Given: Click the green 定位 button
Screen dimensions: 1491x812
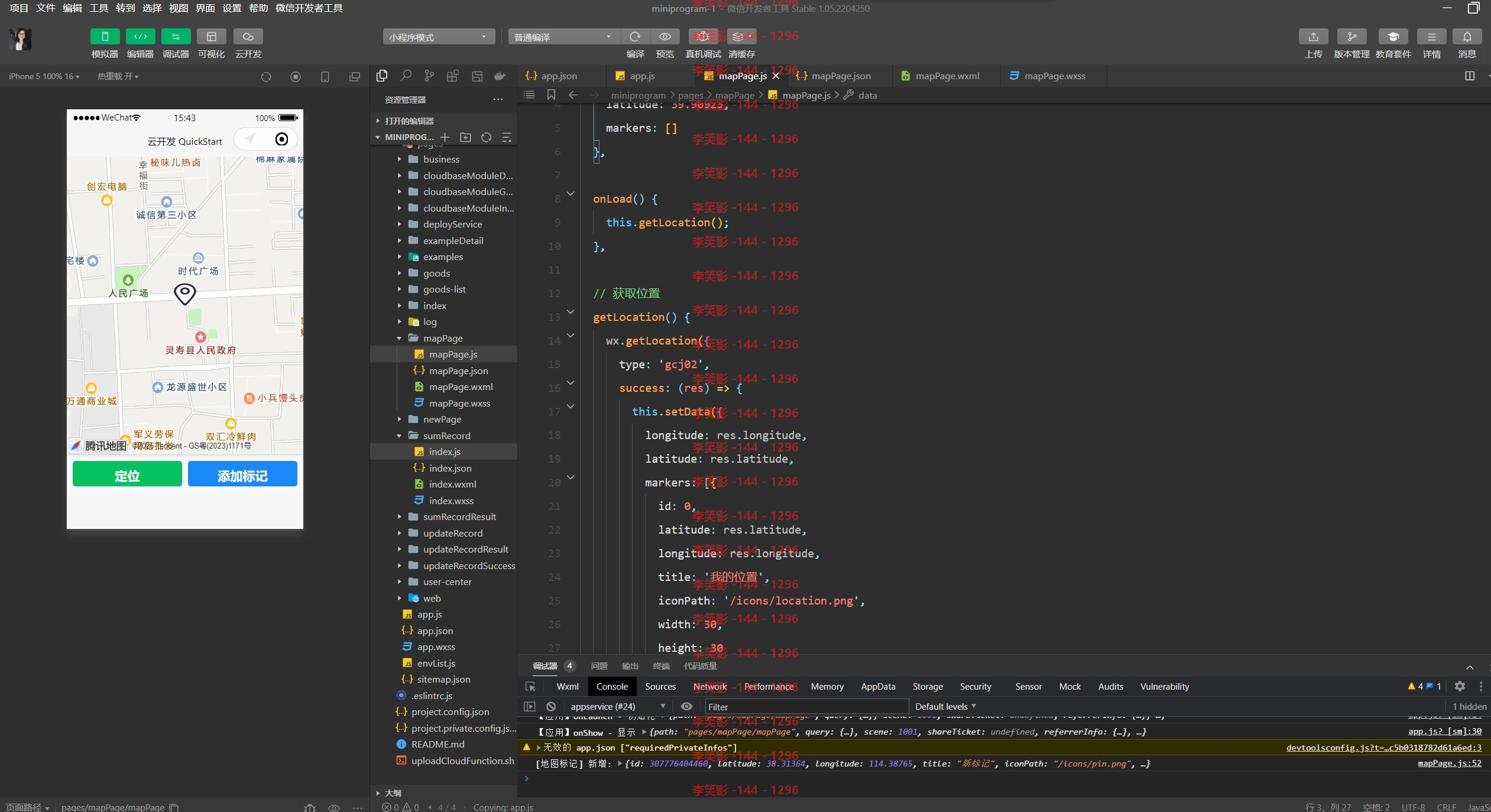Looking at the screenshot, I should point(127,475).
